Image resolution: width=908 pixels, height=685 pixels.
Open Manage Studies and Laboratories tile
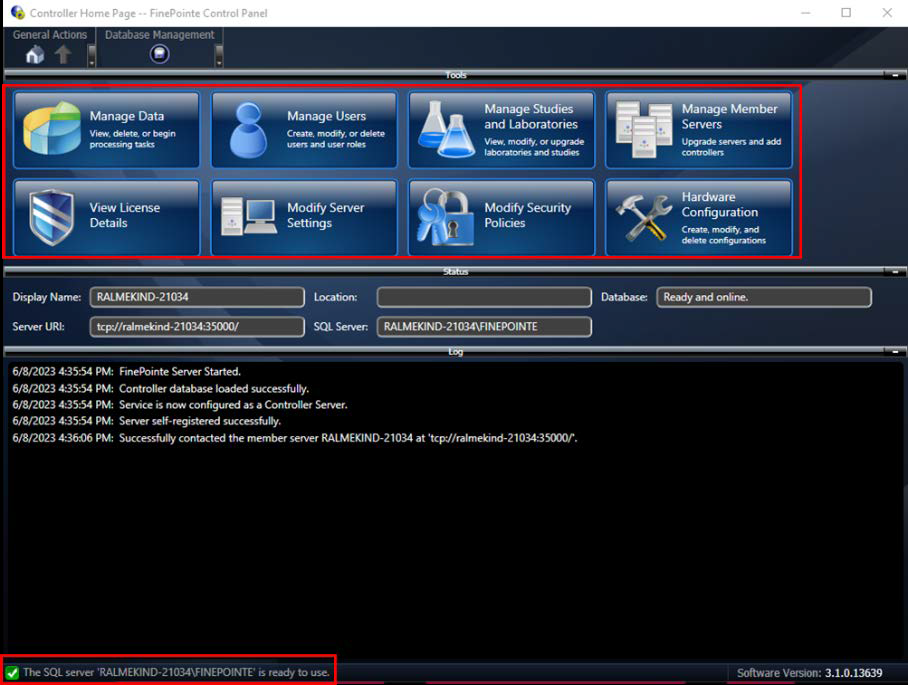(501, 130)
